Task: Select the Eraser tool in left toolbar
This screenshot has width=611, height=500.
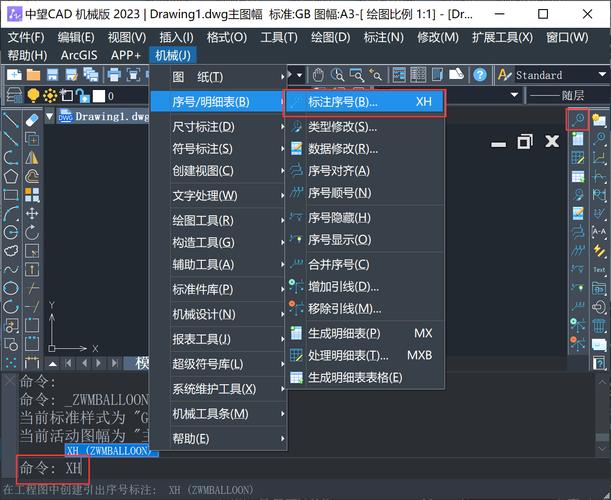Action: 31,119
